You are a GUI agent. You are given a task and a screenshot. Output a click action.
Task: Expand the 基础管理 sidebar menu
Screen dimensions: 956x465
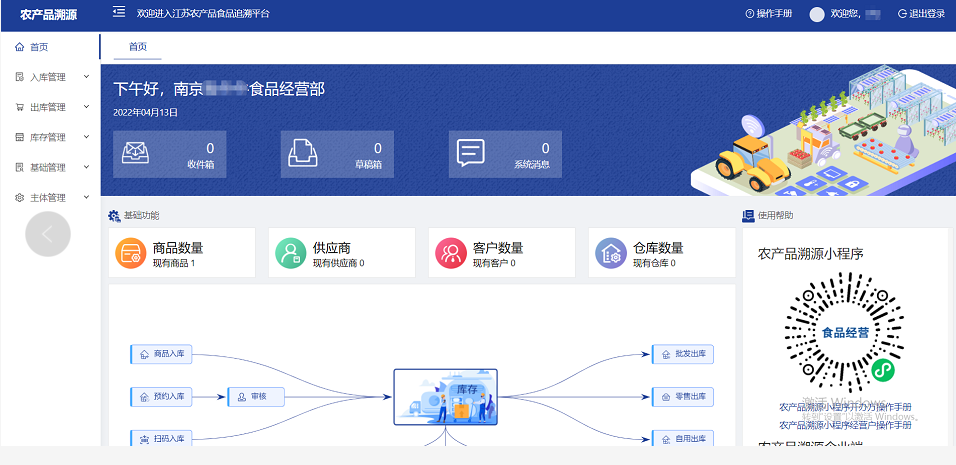tap(50, 167)
